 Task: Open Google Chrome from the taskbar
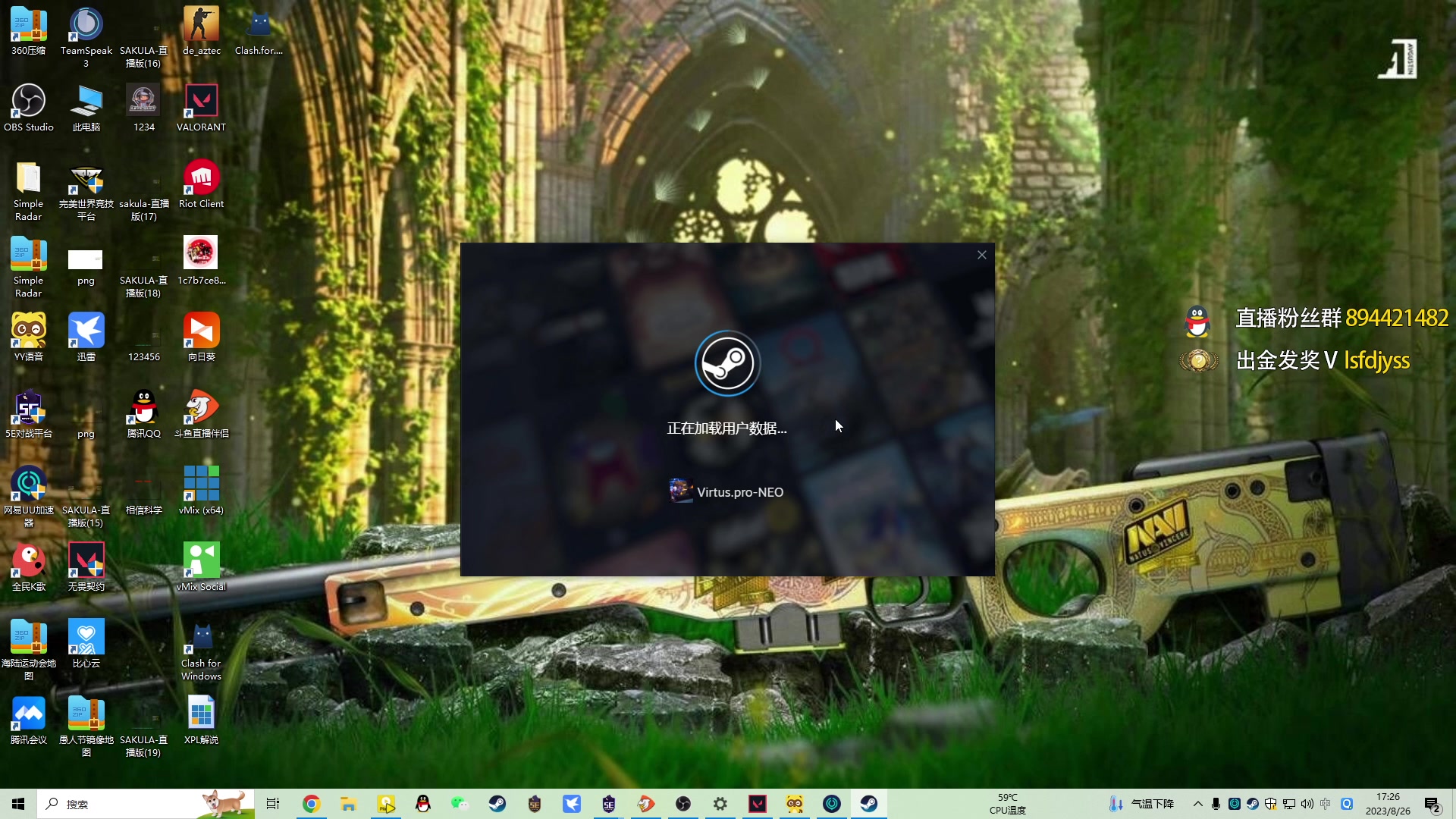(x=311, y=804)
